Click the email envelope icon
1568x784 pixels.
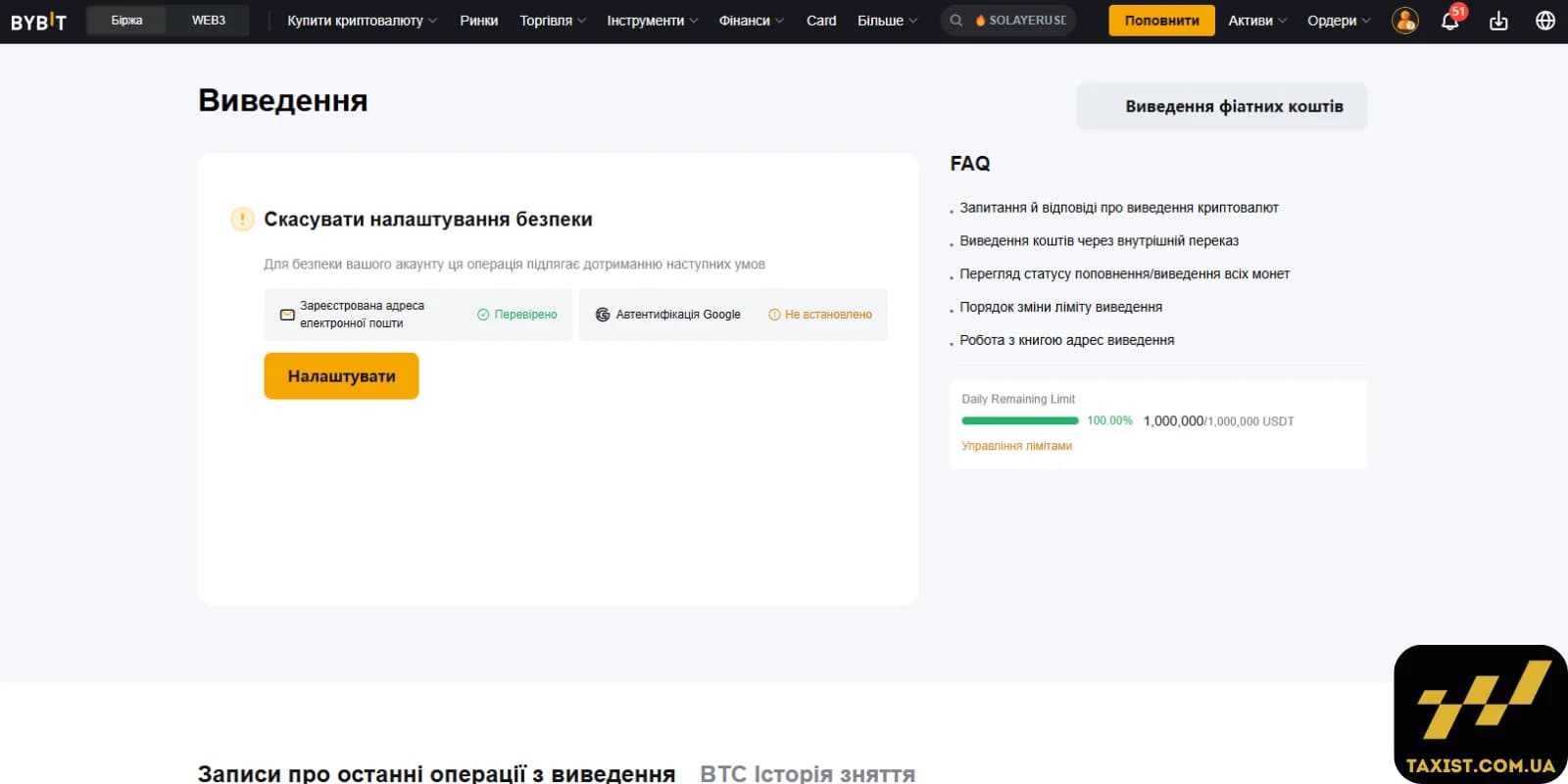pos(287,315)
